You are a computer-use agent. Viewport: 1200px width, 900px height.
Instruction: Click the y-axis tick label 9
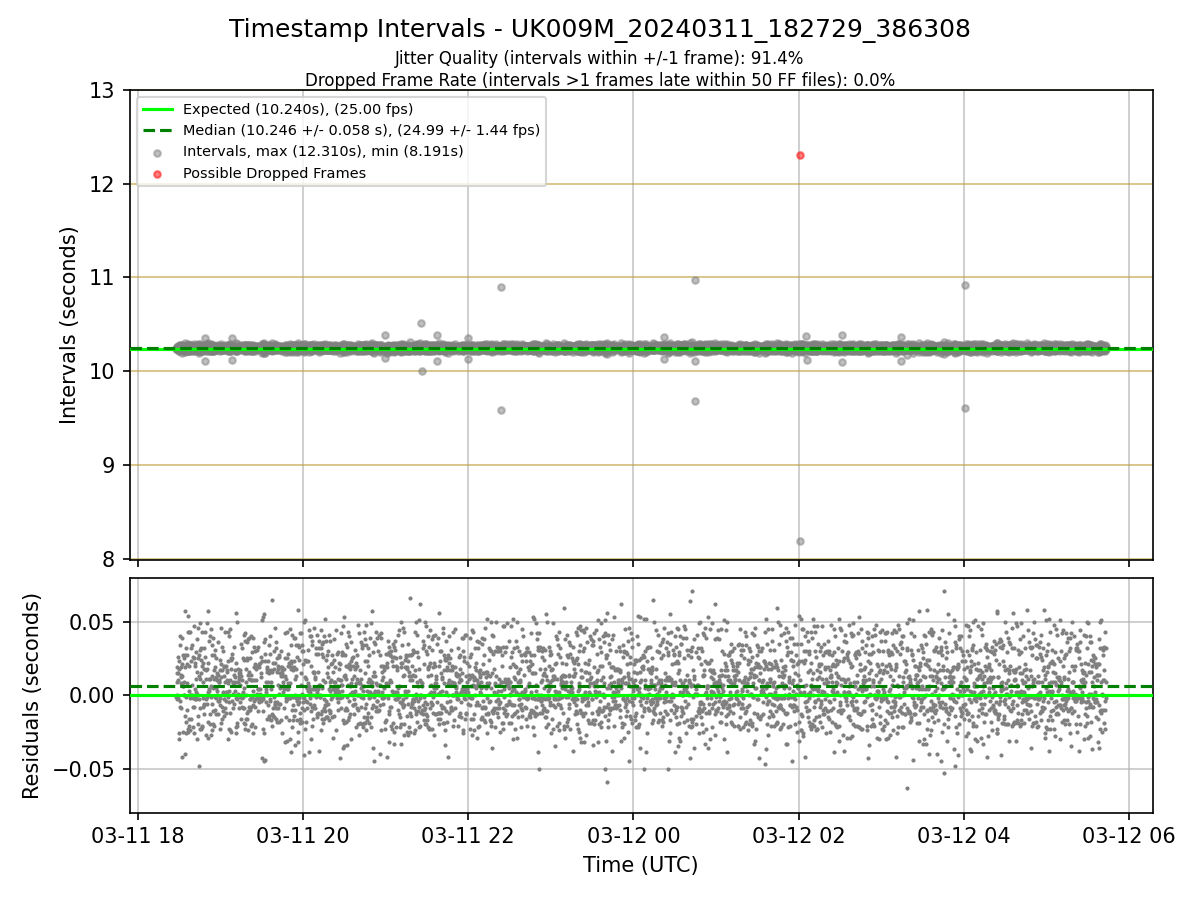point(108,465)
